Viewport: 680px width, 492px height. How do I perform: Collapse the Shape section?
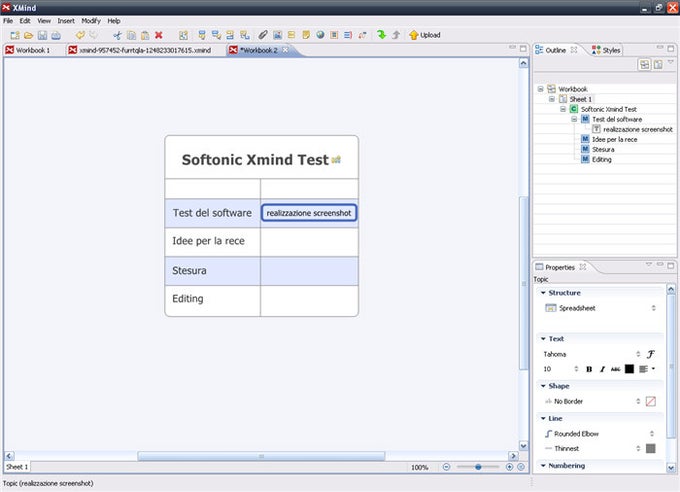543,386
